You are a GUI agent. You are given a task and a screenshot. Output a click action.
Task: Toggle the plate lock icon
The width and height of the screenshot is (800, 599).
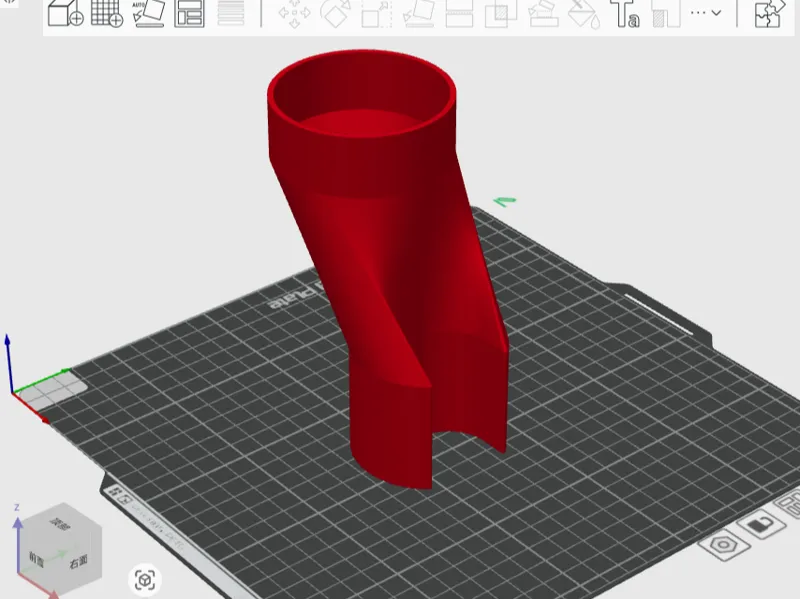click(761, 524)
